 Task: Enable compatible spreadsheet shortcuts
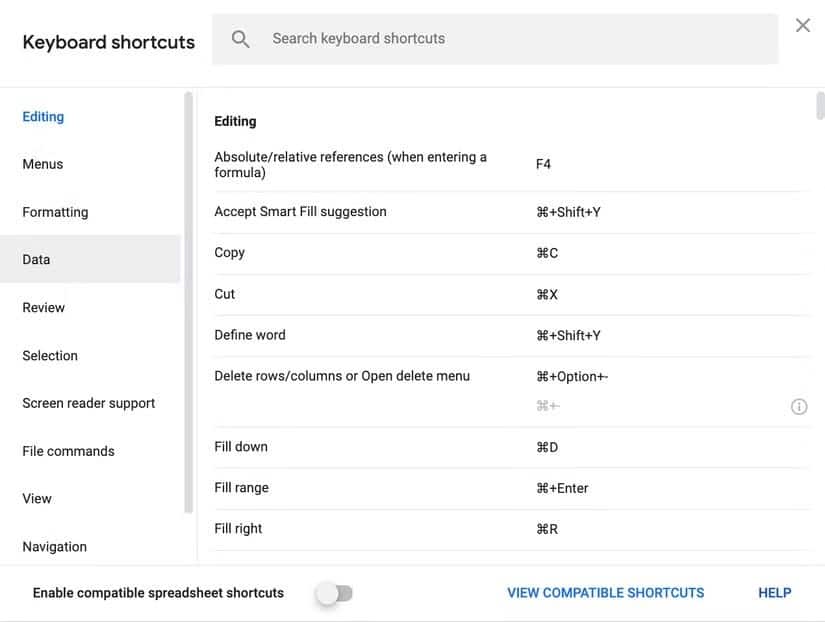pyautogui.click(x=334, y=592)
